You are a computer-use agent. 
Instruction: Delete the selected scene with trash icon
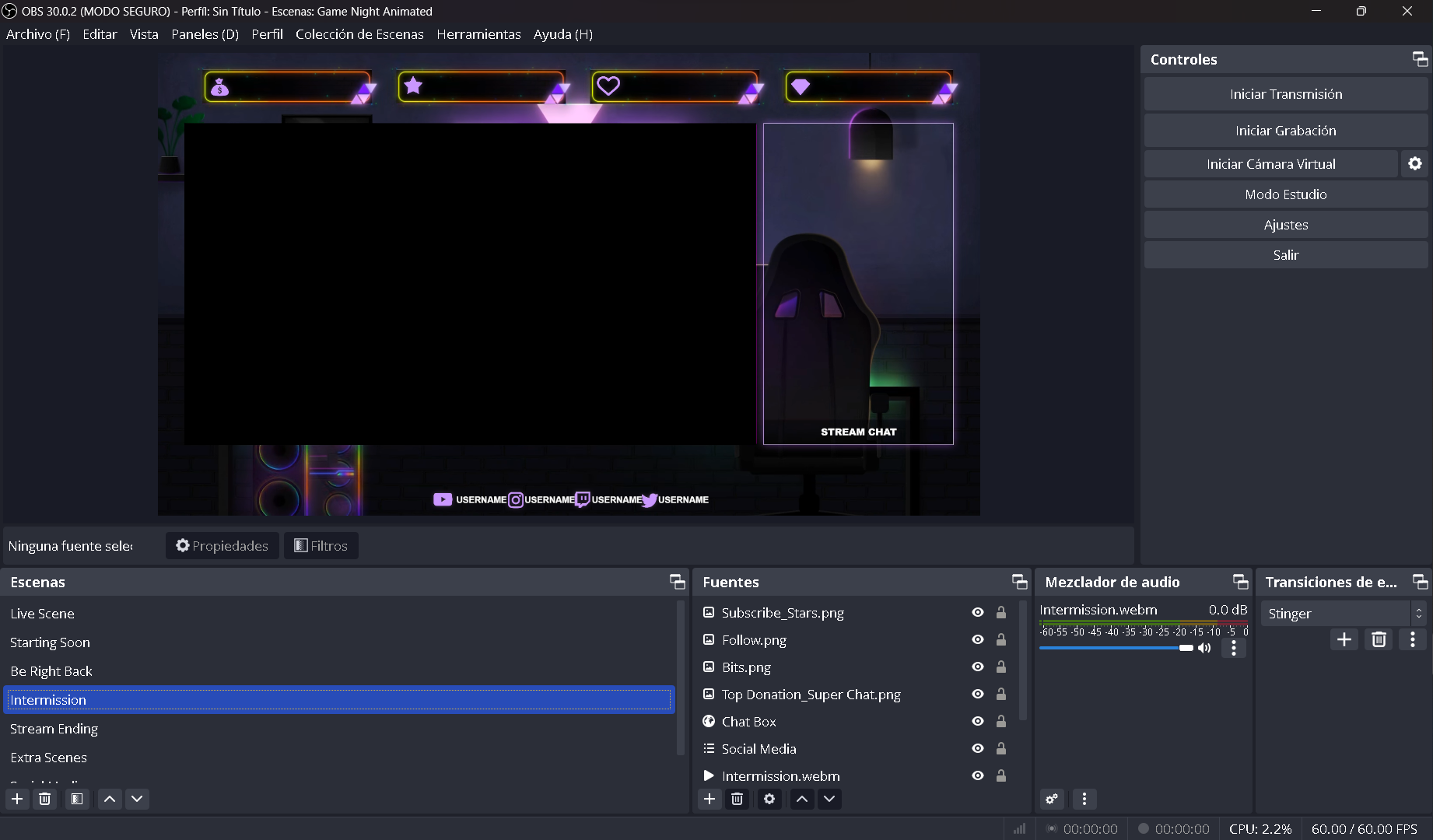45,799
